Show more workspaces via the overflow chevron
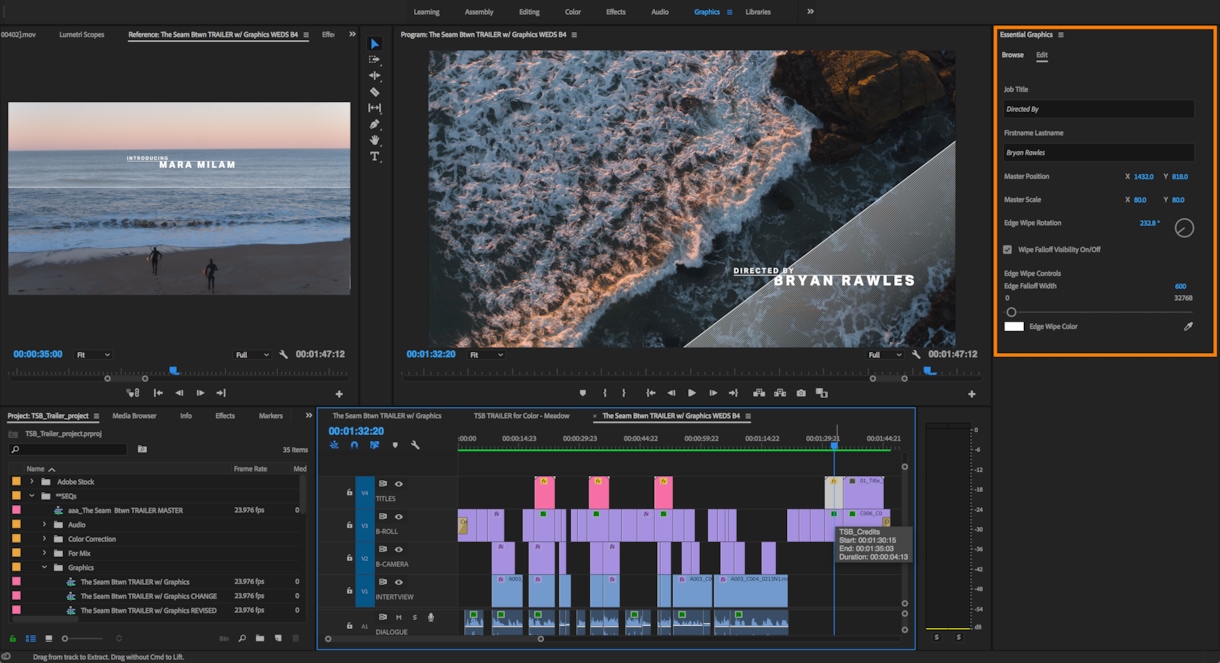This screenshot has height=663, width=1220. [810, 12]
